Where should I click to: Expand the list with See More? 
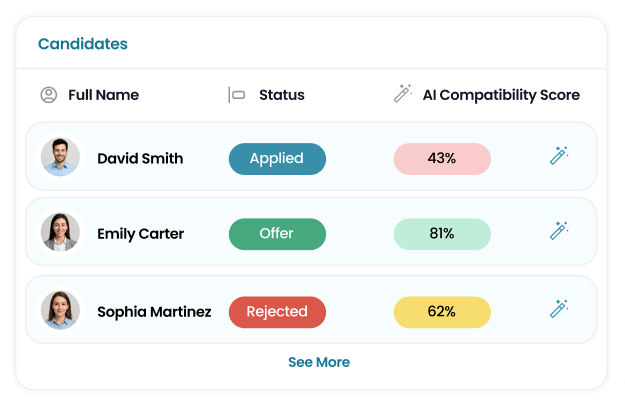click(x=319, y=362)
